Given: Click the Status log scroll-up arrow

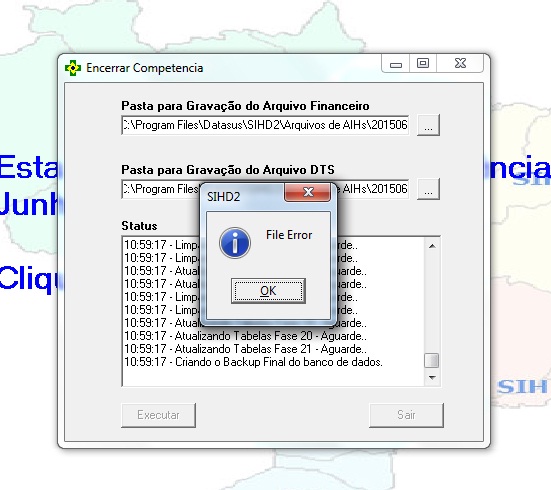Looking at the screenshot, I should [x=432, y=246].
